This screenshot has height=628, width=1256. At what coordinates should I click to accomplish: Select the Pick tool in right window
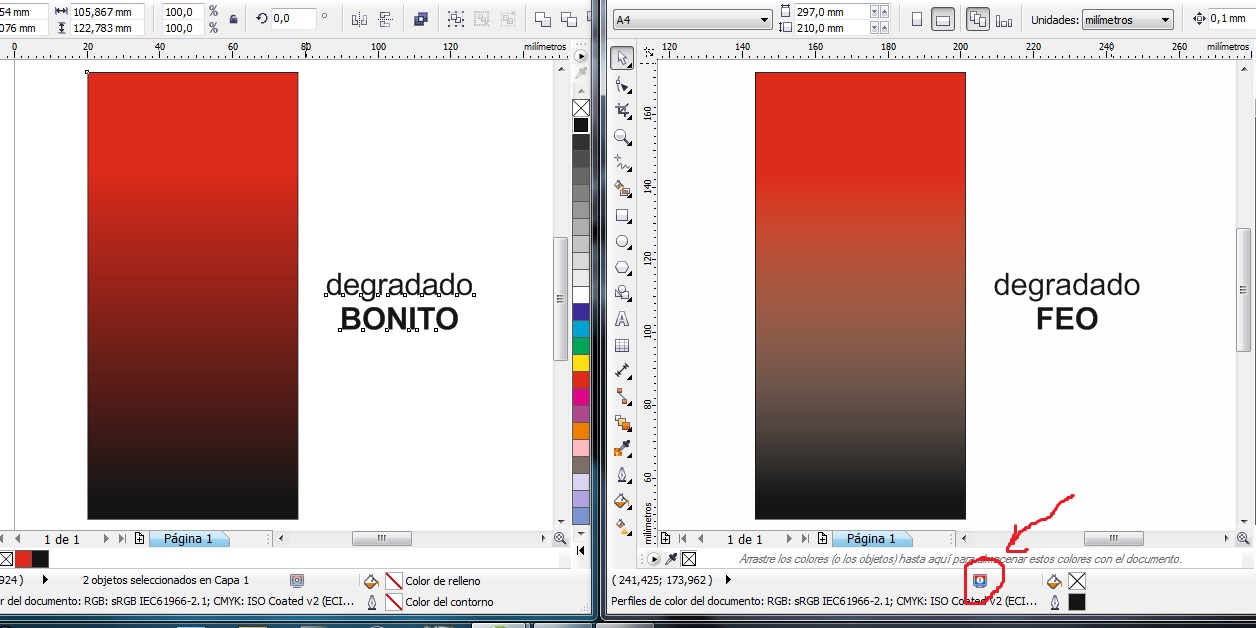coord(622,59)
